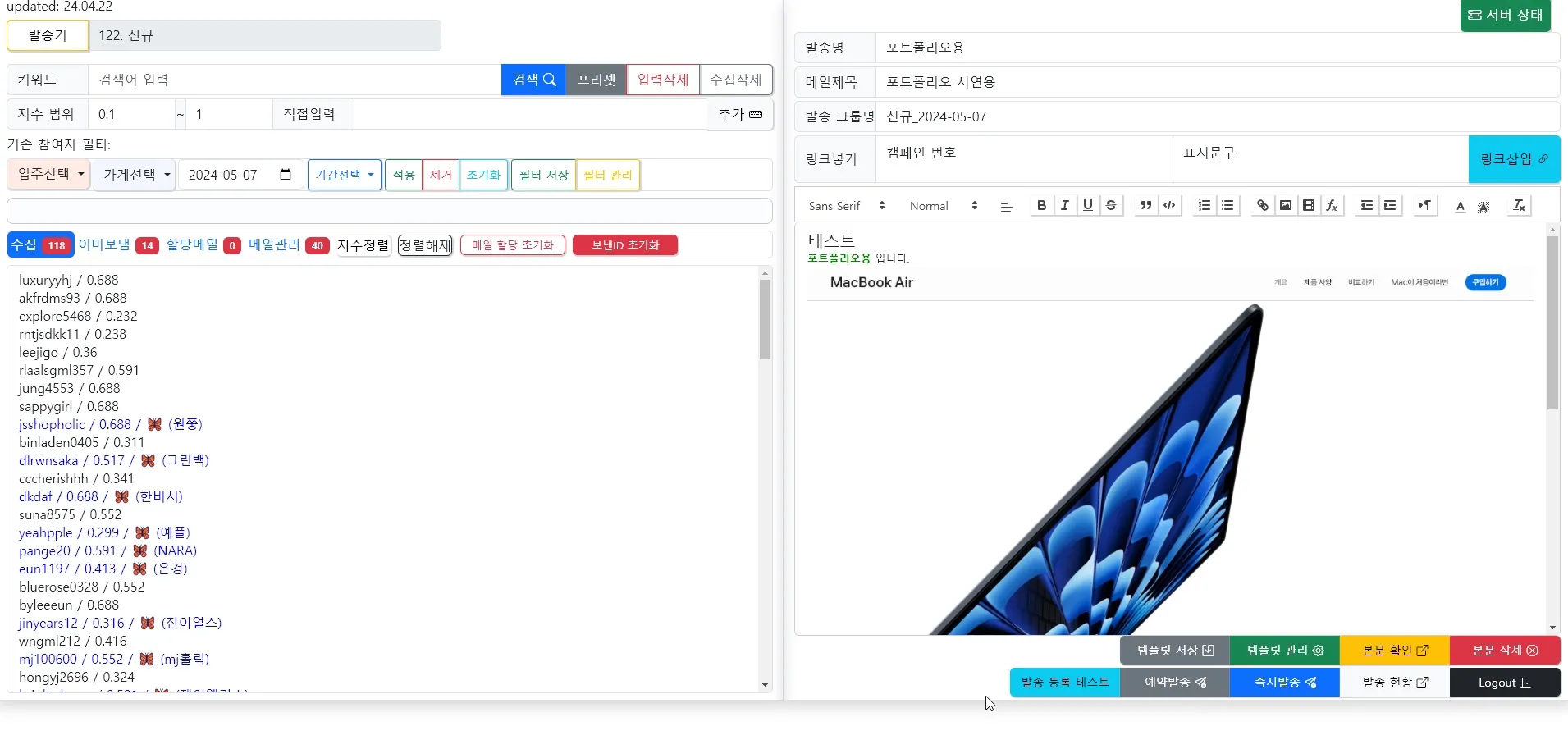Open 서버 상태 server status

pos(1505,15)
